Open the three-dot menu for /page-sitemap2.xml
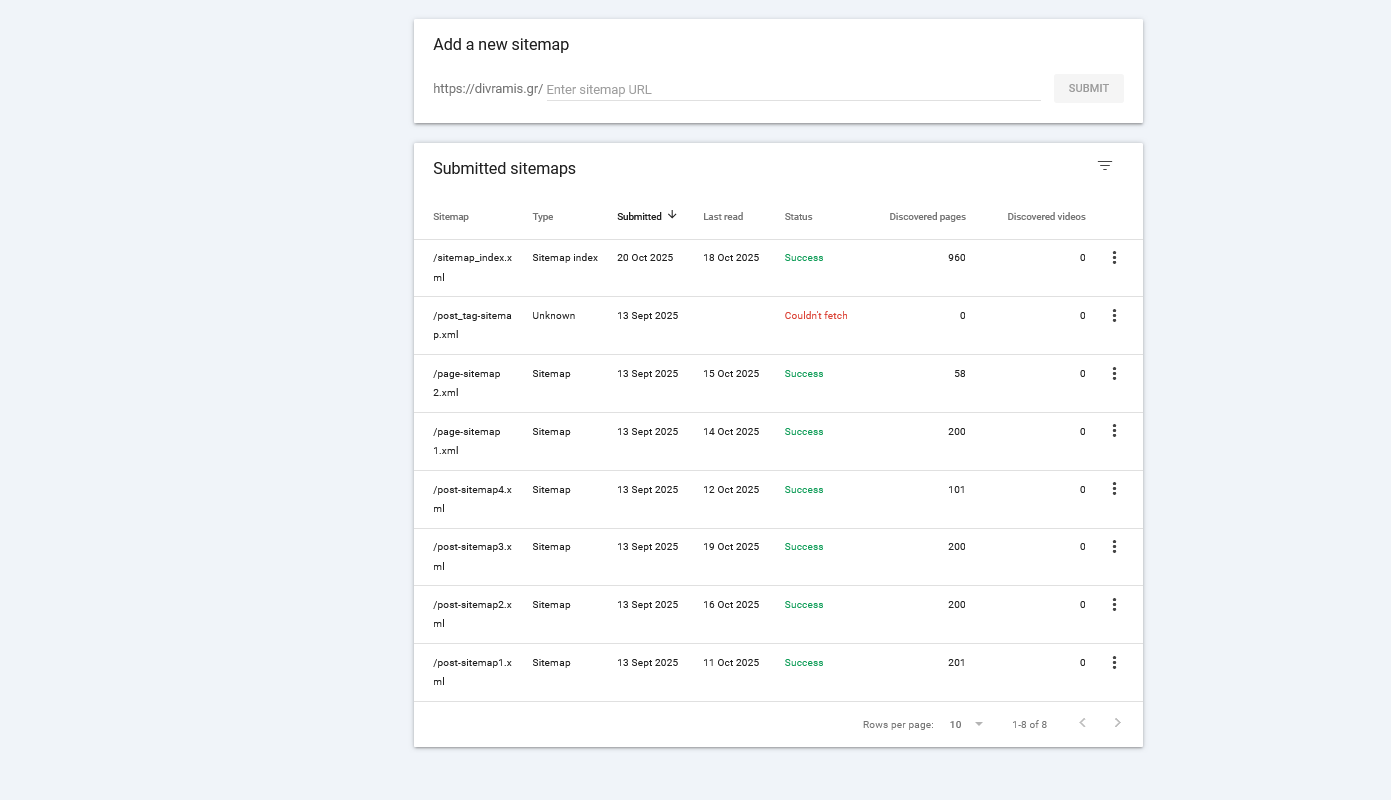The height and width of the screenshot is (800, 1392). click(x=1114, y=373)
